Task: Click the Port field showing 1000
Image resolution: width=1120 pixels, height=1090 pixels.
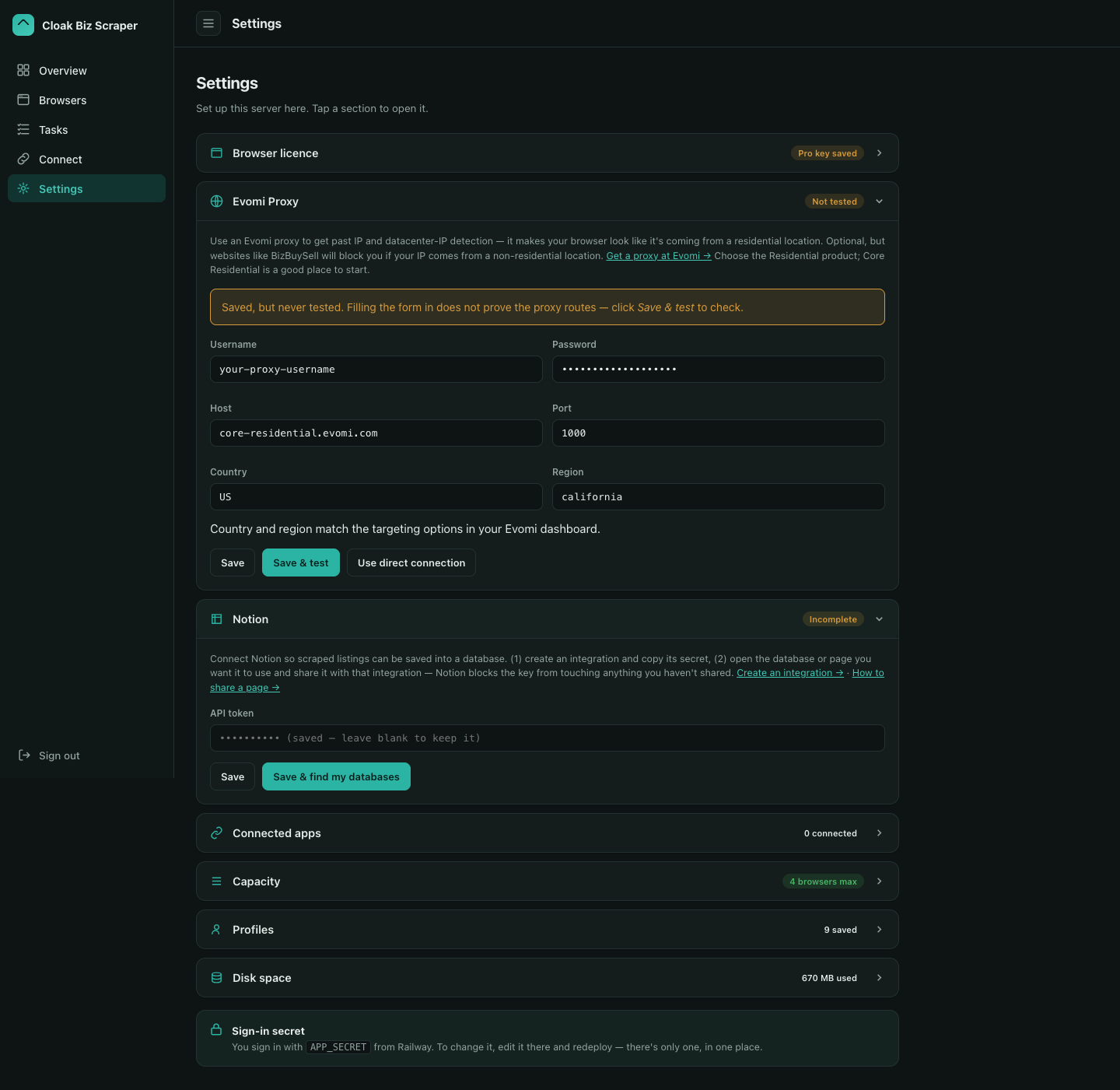Action: [719, 433]
